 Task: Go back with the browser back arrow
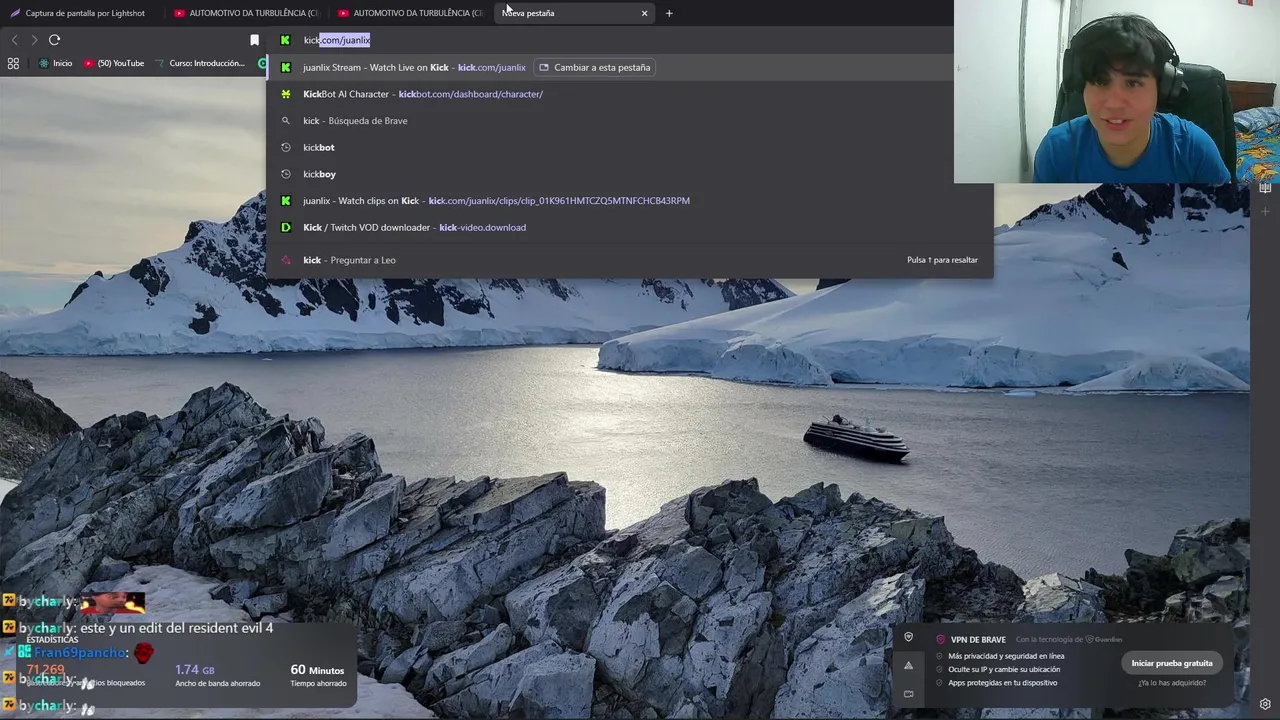tap(14, 40)
